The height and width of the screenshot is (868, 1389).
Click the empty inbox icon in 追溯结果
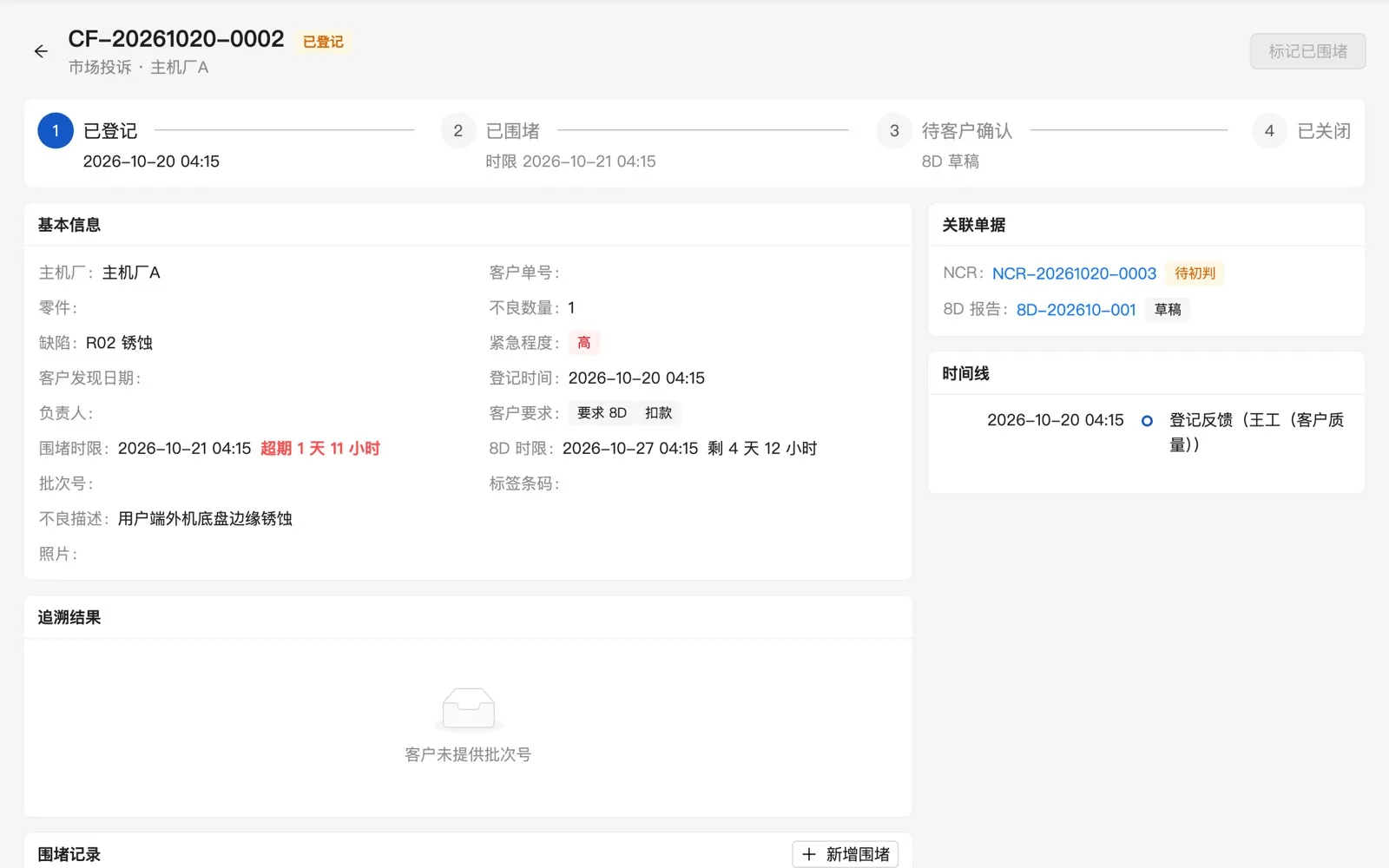click(468, 709)
